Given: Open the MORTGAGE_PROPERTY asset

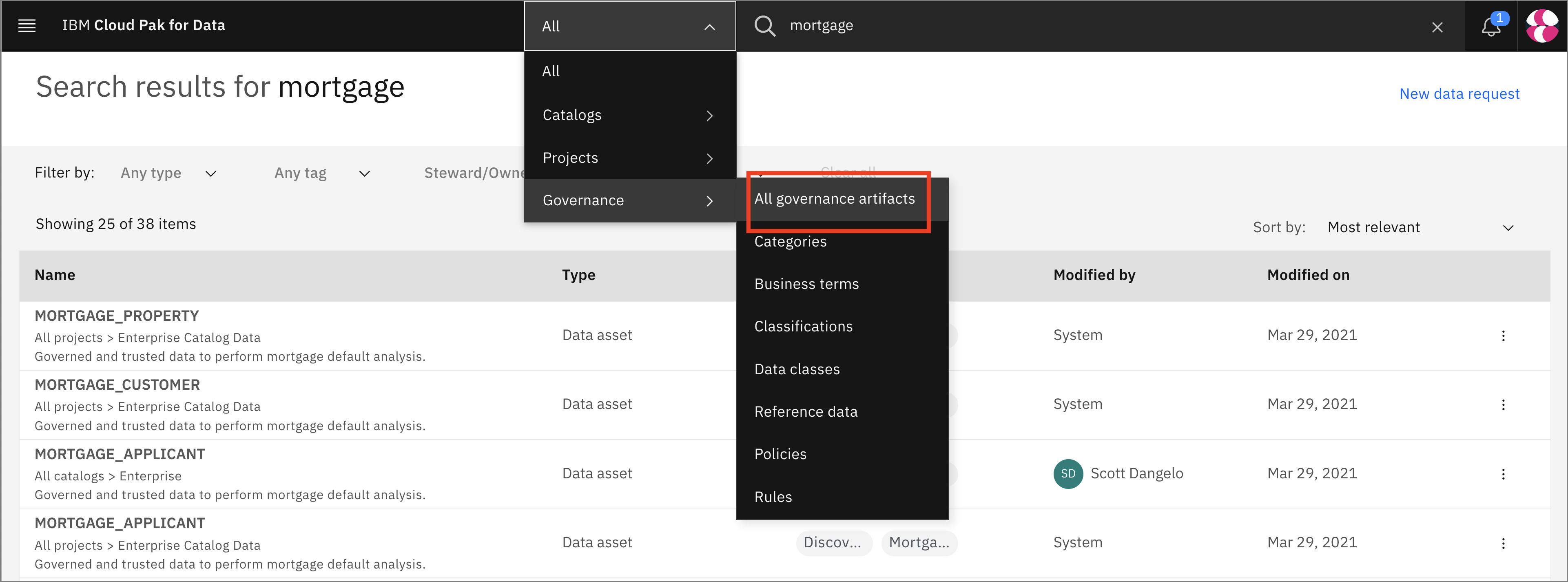Looking at the screenshot, I should pos(117,316).
